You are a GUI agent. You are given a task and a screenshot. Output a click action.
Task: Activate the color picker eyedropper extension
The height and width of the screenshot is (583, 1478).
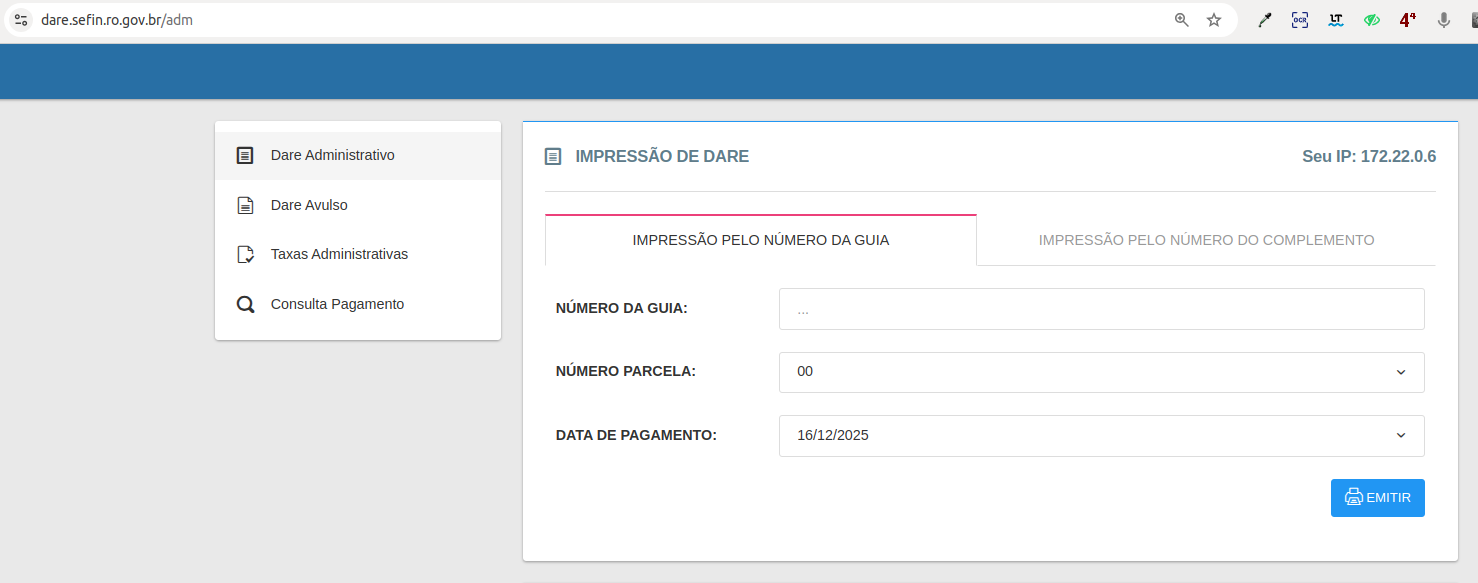[1264, 20]
